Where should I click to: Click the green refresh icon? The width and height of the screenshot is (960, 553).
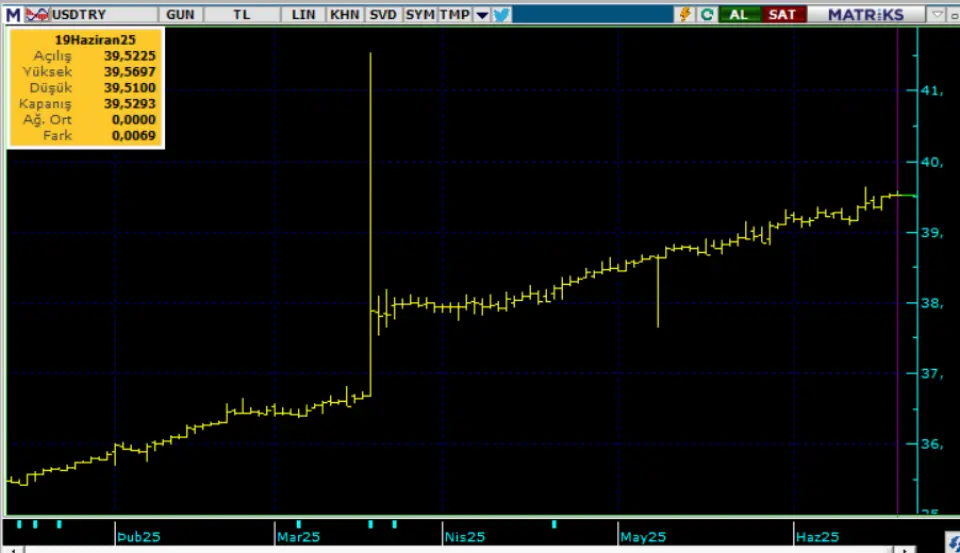(707, 14)
